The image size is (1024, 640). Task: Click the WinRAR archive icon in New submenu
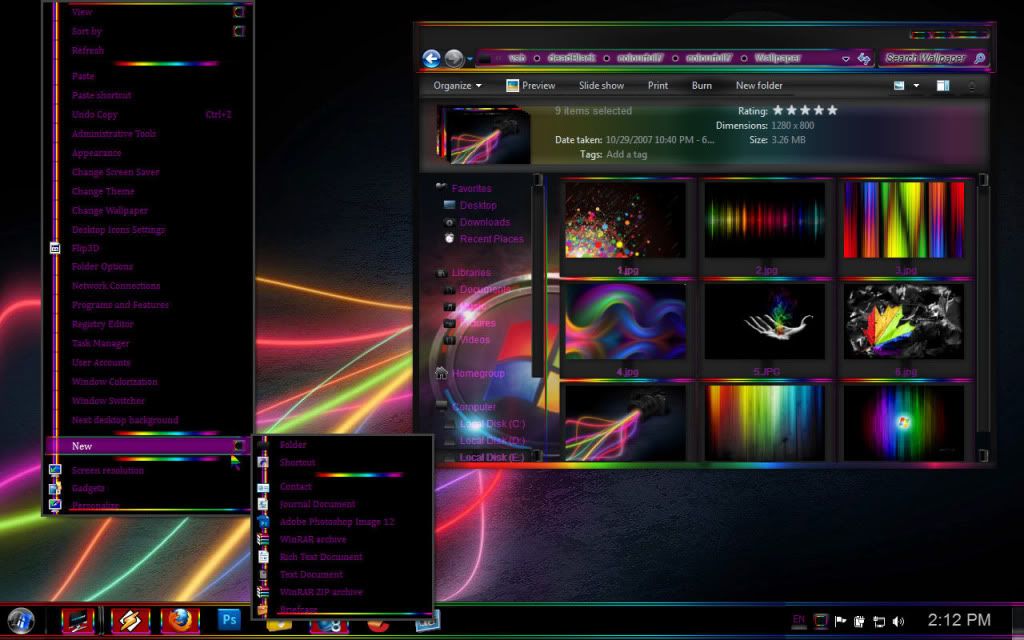tap(263, 540)
